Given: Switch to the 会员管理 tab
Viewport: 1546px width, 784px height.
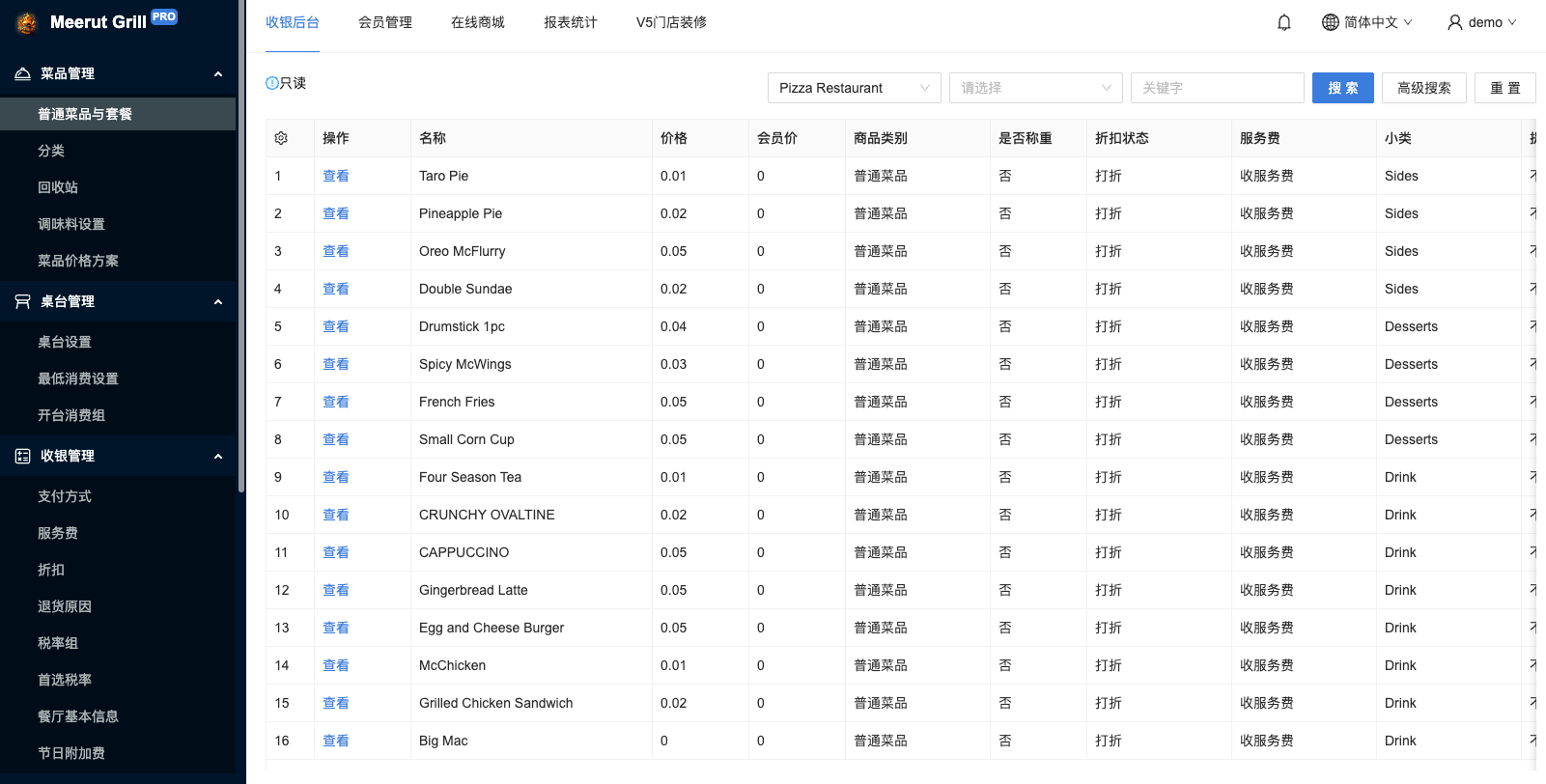Looking at the screenshot, I should click(x=385, y=22).
